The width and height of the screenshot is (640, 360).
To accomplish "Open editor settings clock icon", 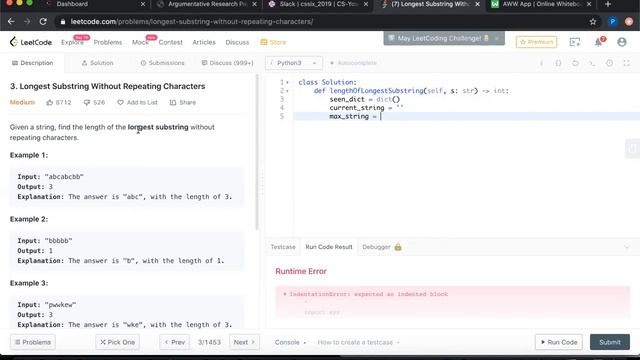I will [609, 63].
